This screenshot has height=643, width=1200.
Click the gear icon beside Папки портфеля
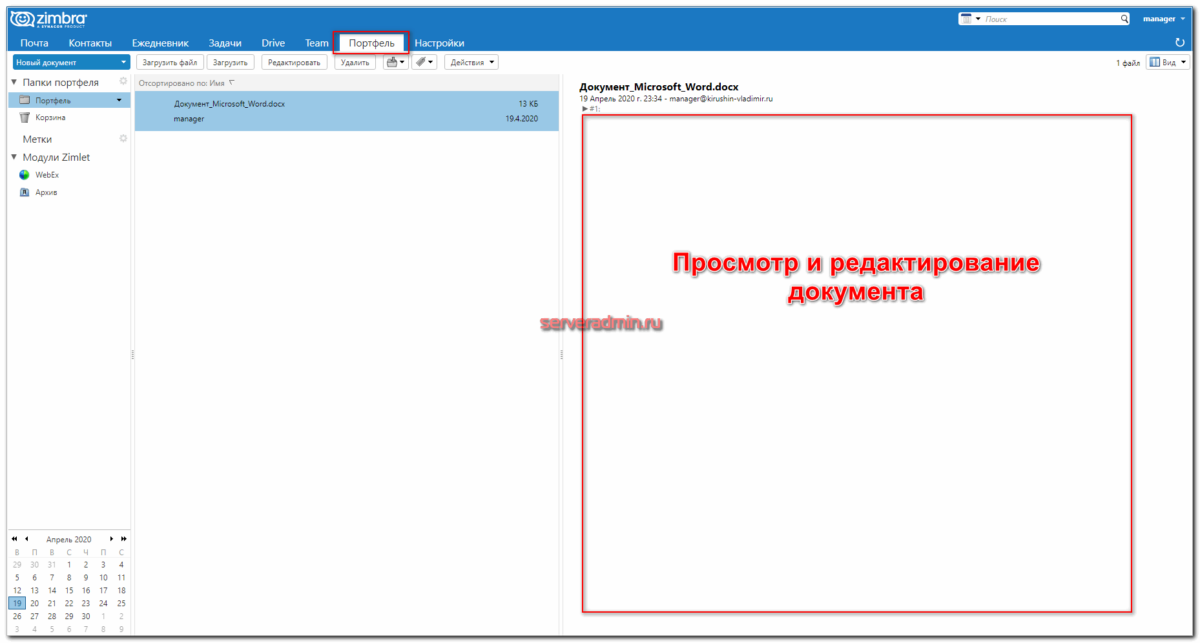[123, 81]
